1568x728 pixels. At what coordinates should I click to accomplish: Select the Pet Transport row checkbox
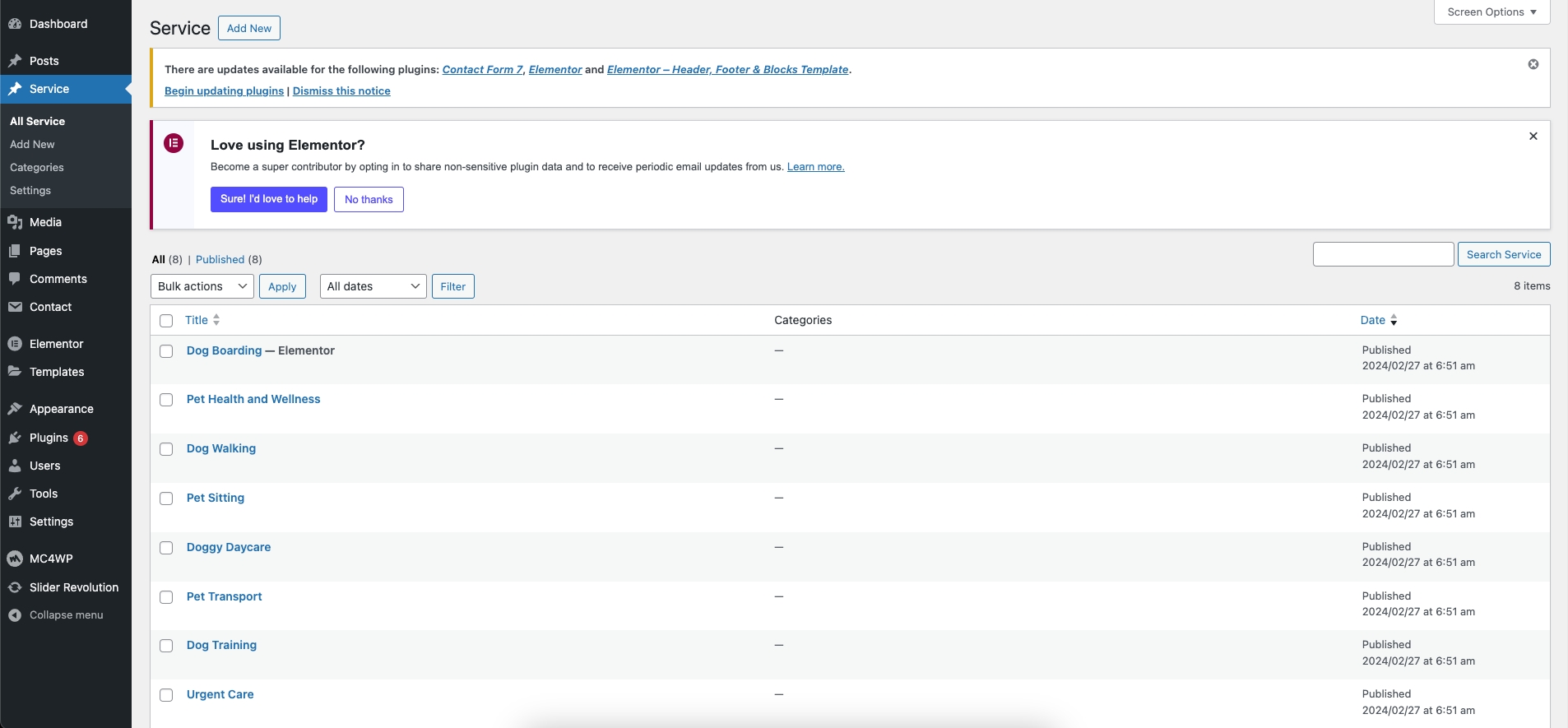pos(166,597)
